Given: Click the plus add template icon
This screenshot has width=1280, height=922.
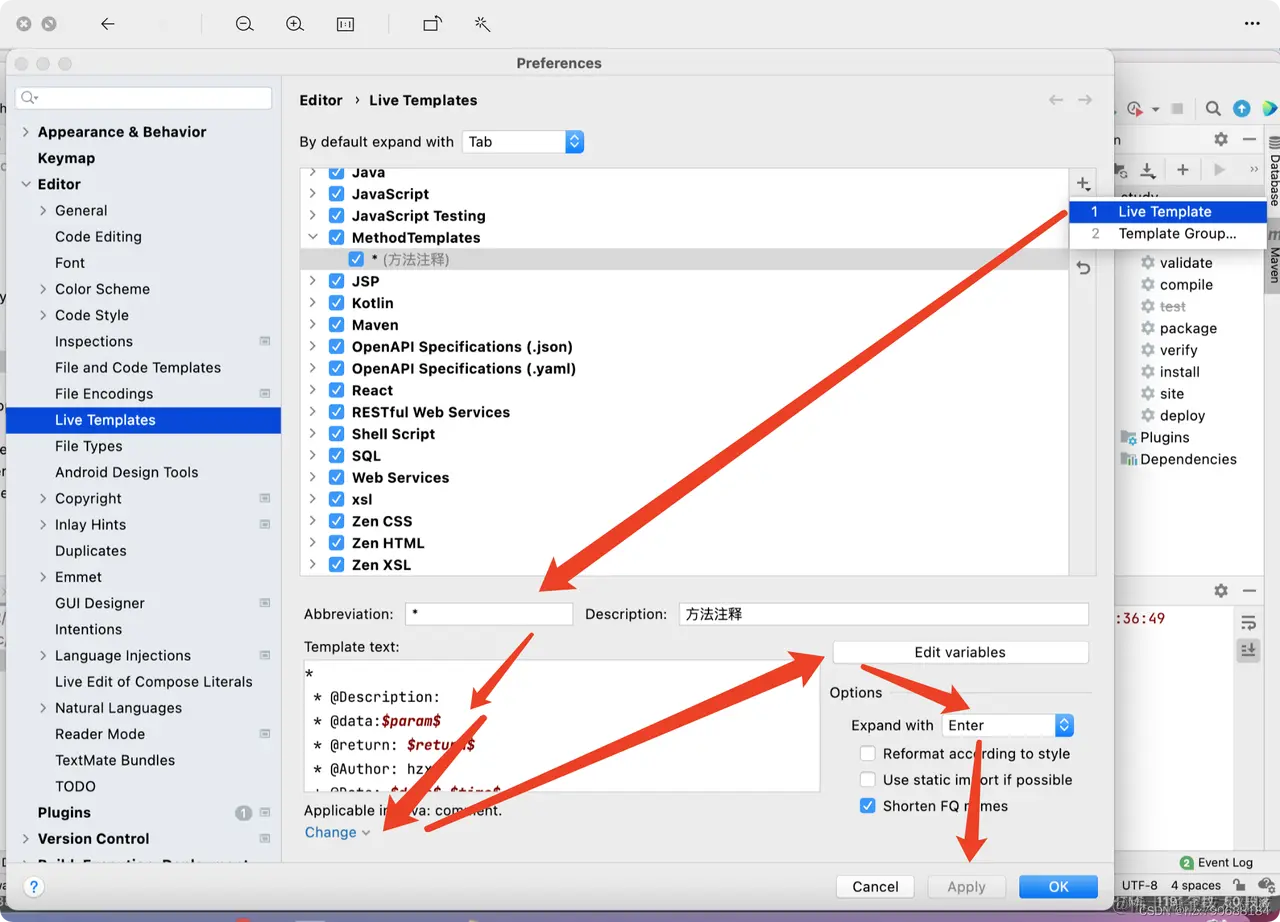Looking at the screenshot, I should (x=1083, y=184).
